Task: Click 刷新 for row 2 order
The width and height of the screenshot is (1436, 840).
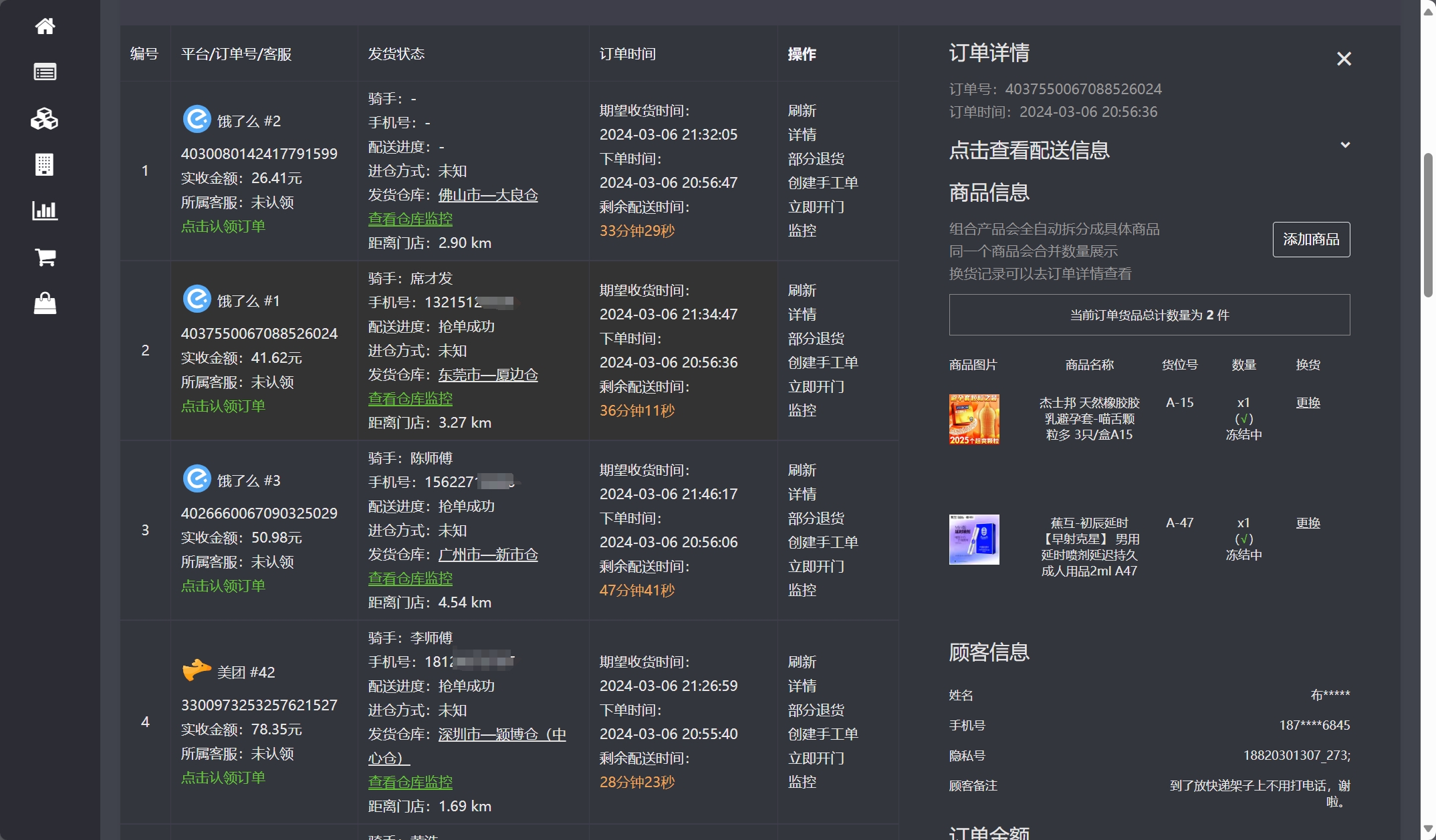Action: point(802,291)
